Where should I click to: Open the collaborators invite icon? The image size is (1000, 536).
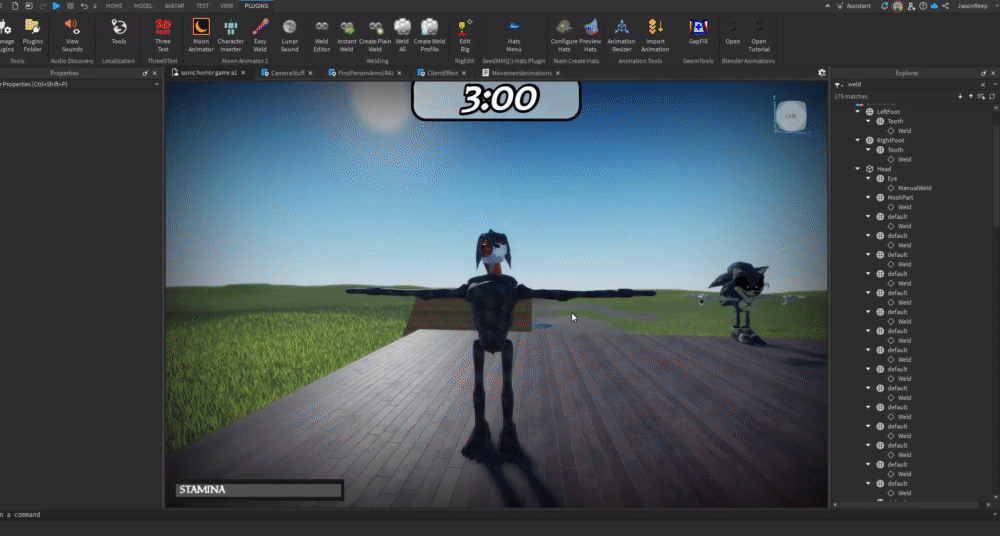911,6
